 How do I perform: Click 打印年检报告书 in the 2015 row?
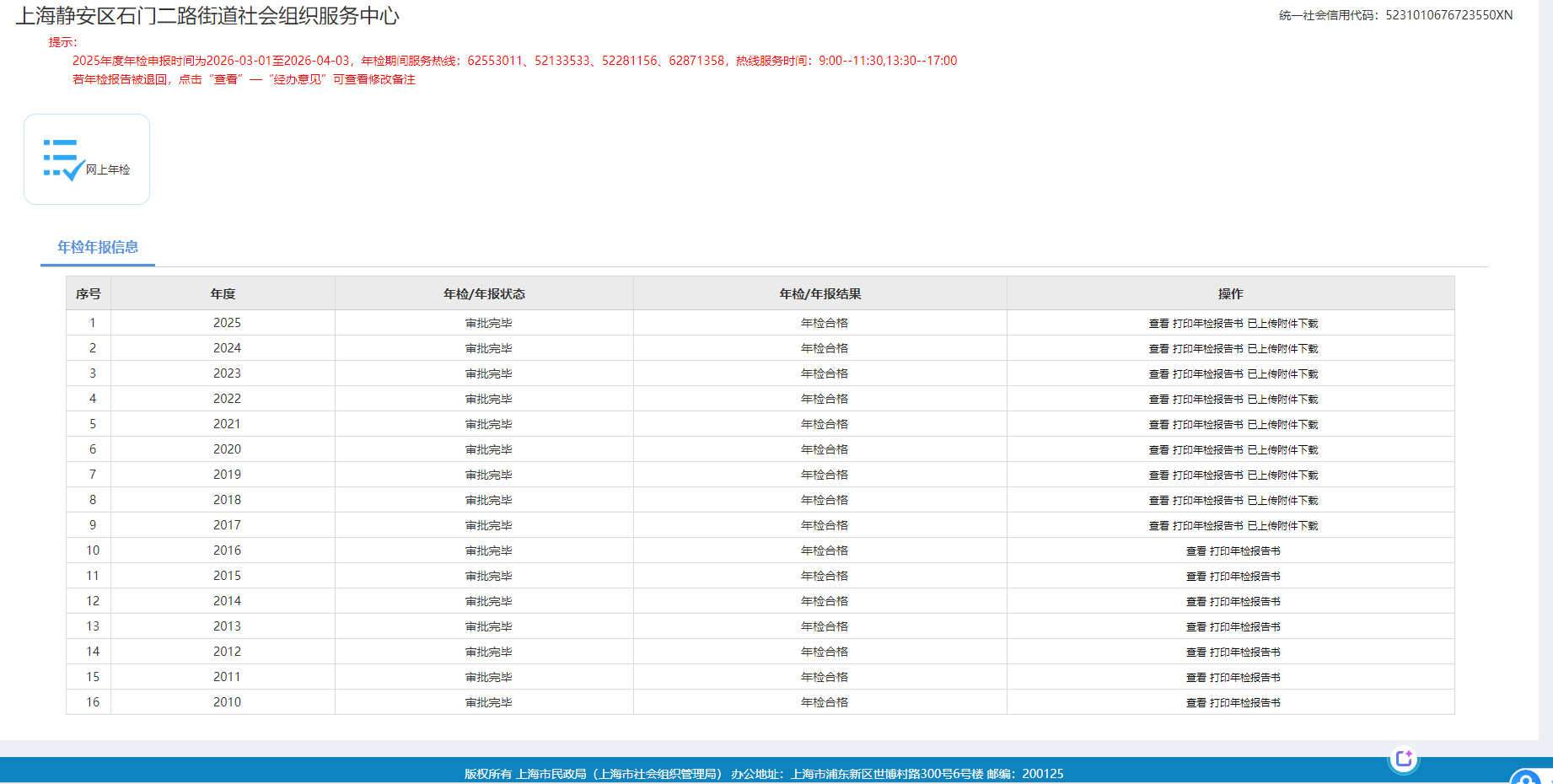pos(1244,577)
